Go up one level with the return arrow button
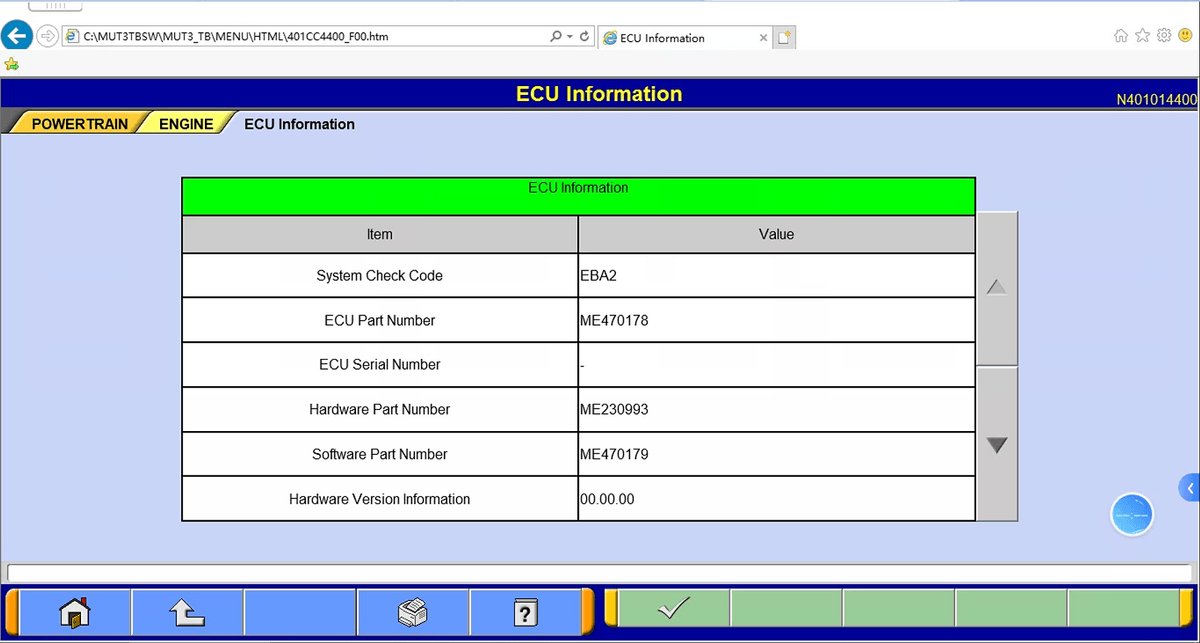The height and width of the screenshot is (643, 1200). (x=187, y=611)
